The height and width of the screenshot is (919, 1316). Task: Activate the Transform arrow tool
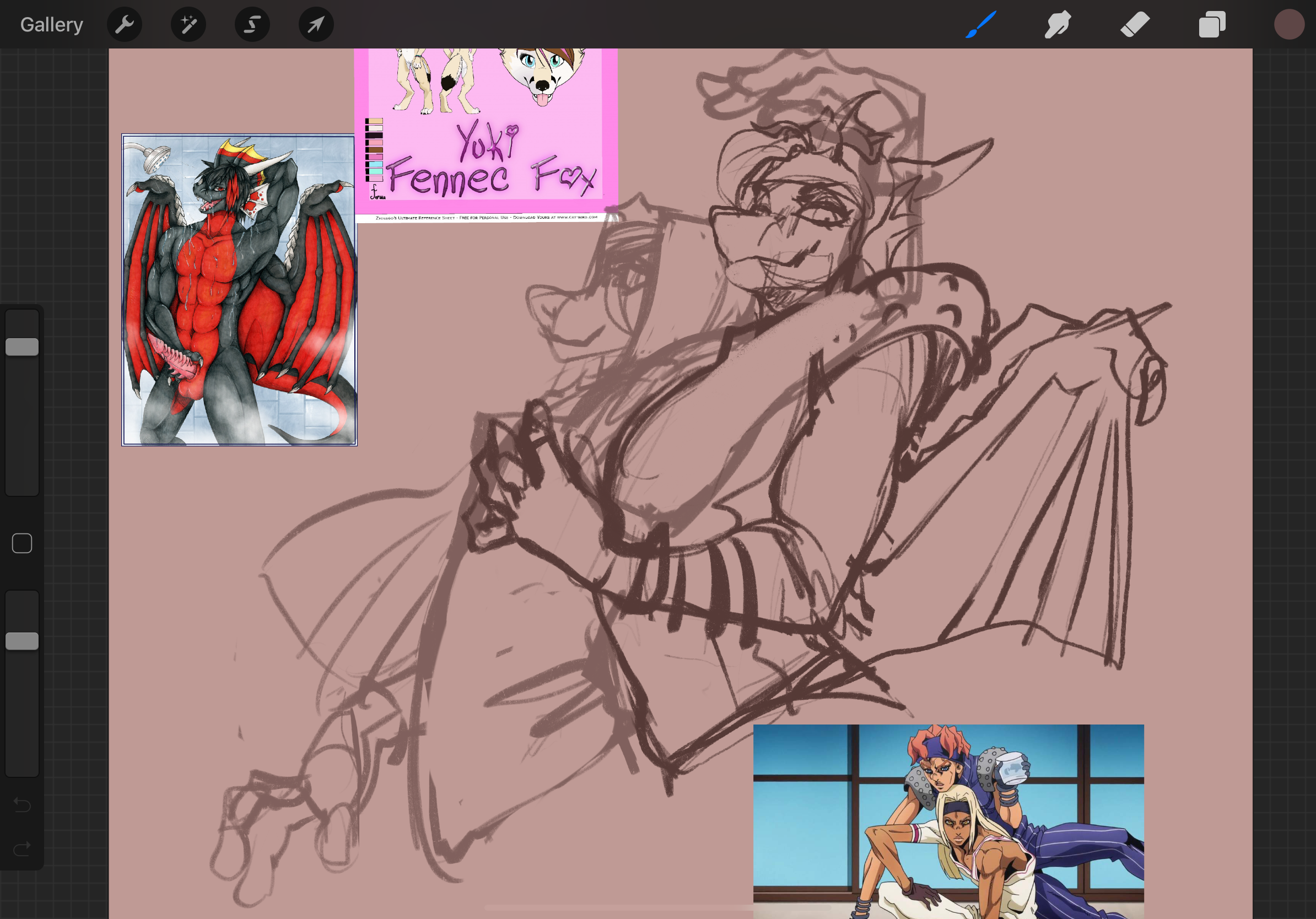tap(316, 25)
